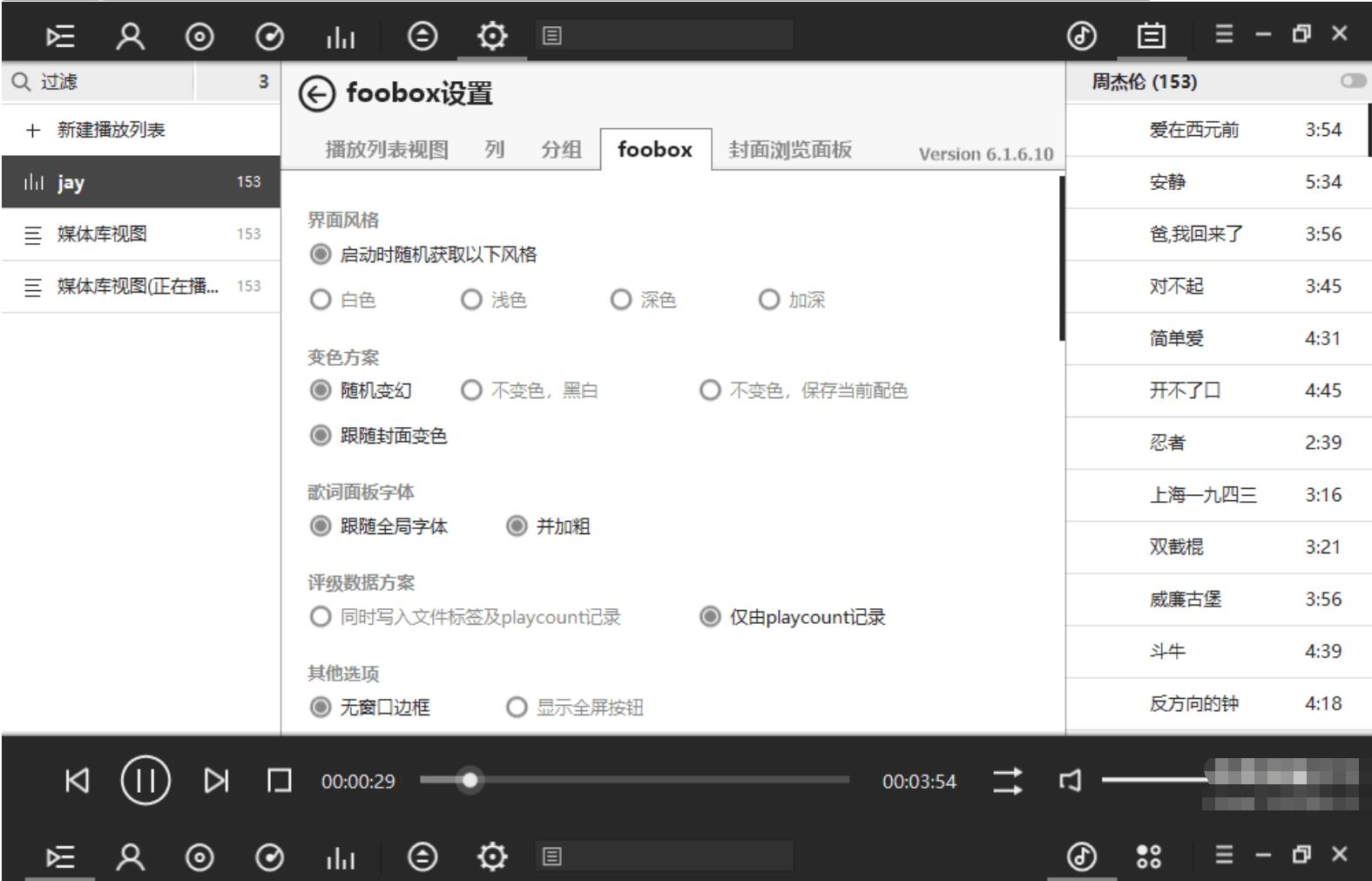The image size is (1372, 881).
Task: Click the disc icon in the bottom strip
Action: coord(199,857)
